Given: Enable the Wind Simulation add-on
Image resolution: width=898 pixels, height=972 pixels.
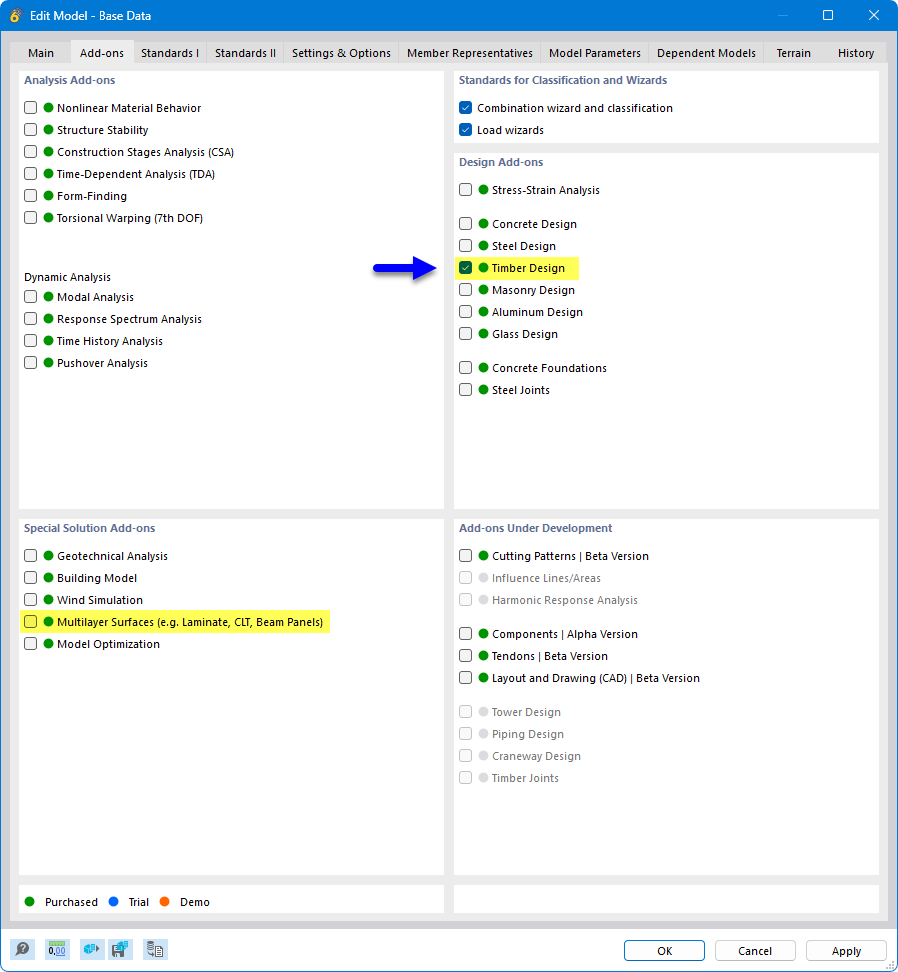Looking at the screenshot, I should [x=30, y=599].
